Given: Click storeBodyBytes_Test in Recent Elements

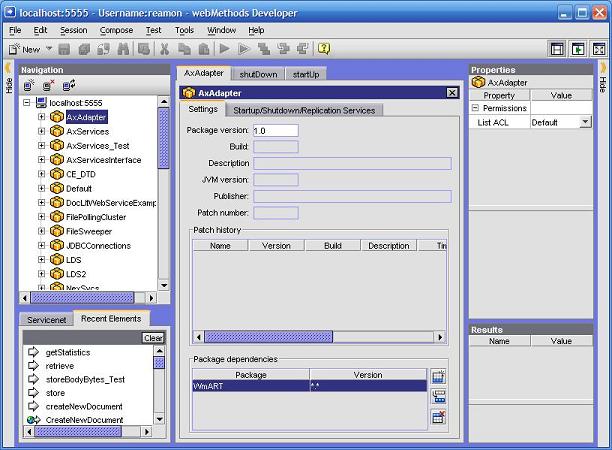Looking at the screenshot, I should coord(85,379).
